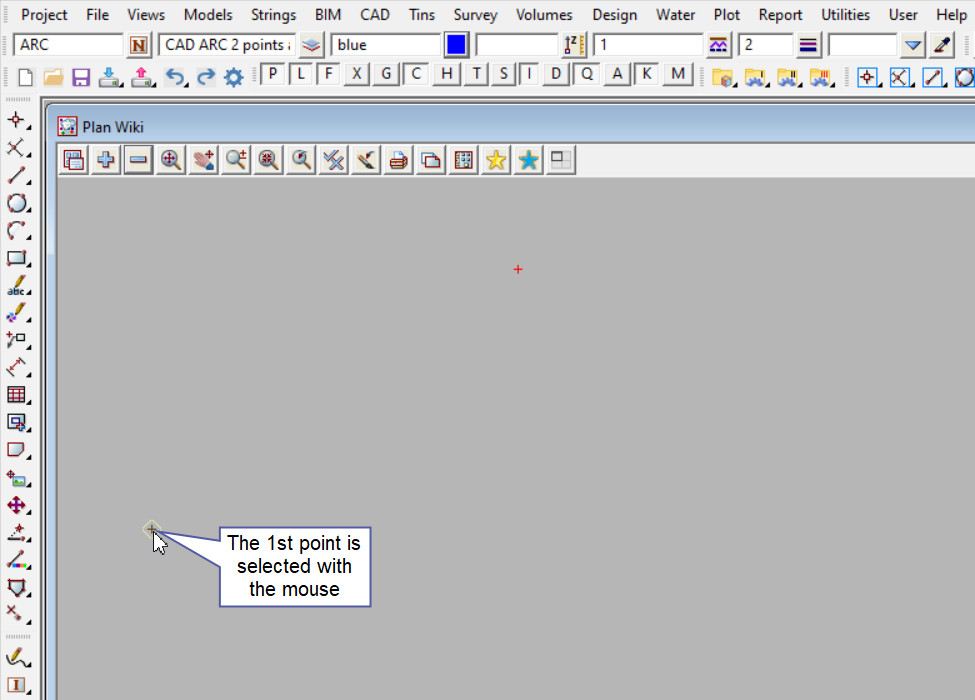Toggle the G snap button
This screenshot has width=975, height=700.
(x=386, y=74)
